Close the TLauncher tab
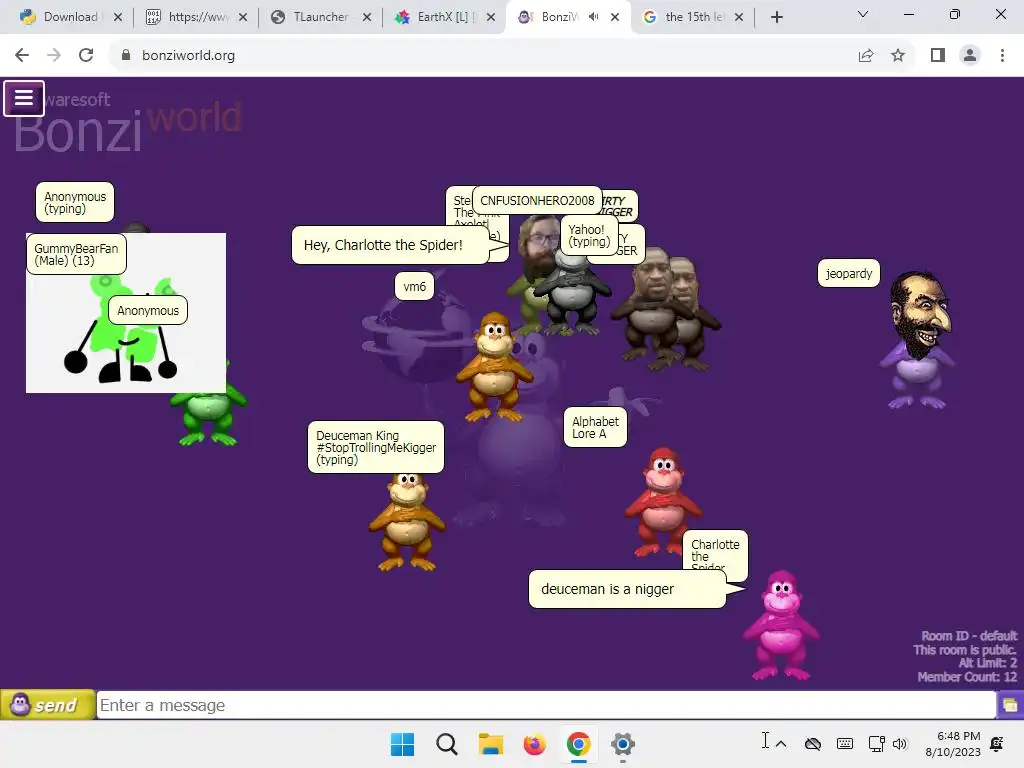The image size is (1024, 768). [367, 17]
